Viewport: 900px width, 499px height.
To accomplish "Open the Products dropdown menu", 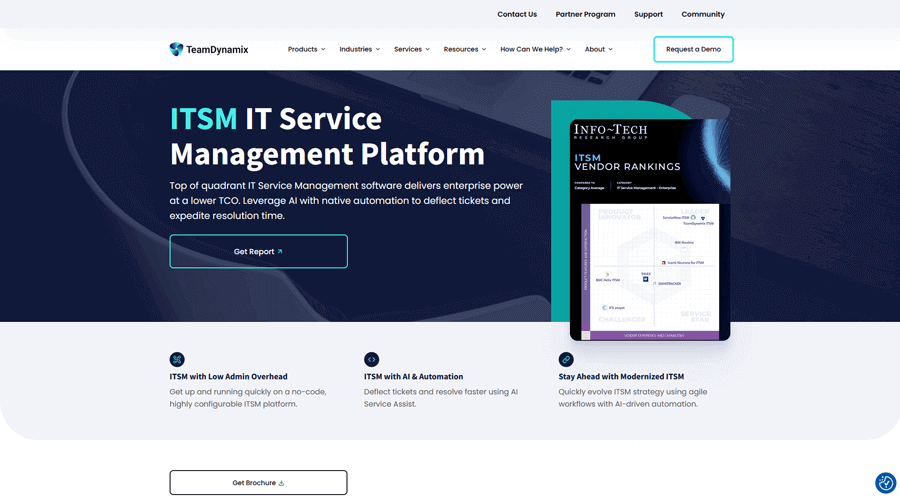I will coord(307,49).
